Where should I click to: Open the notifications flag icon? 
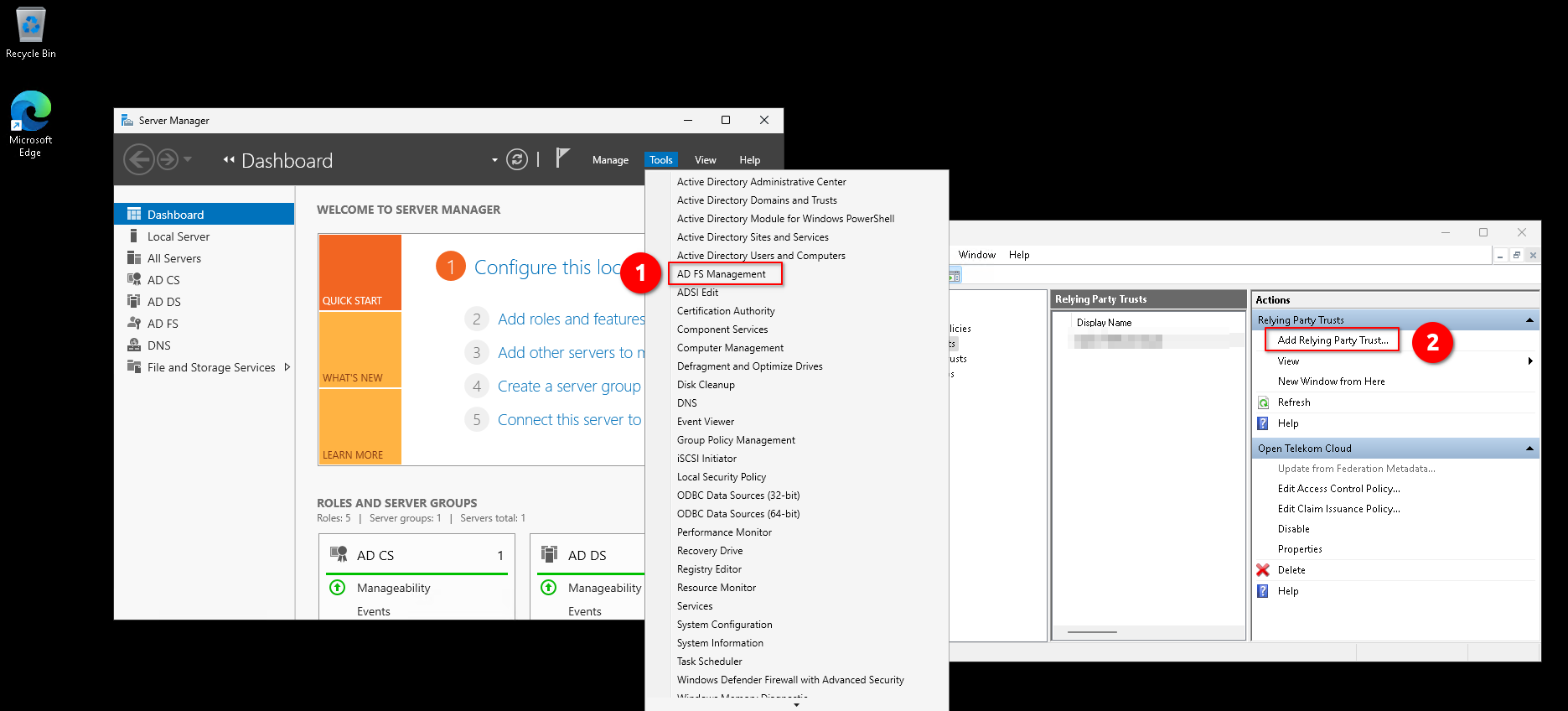(x=562, y=158)
